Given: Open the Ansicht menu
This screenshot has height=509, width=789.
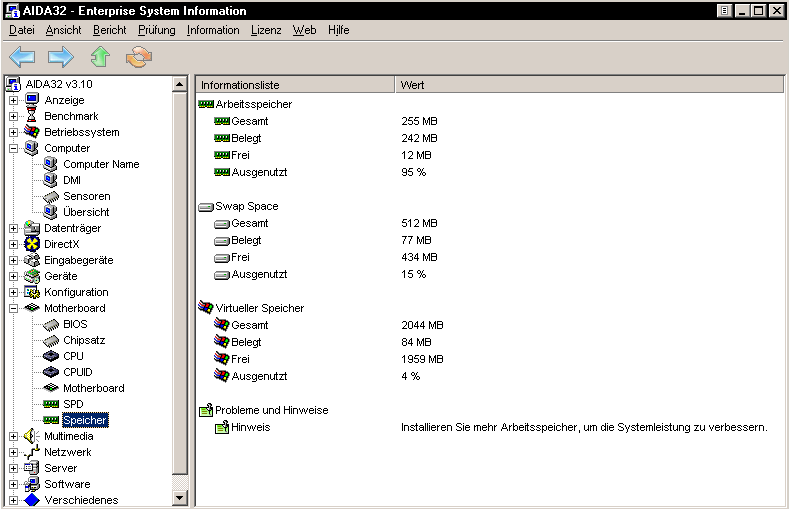Looking at the screenshot, I should [63, 30].
